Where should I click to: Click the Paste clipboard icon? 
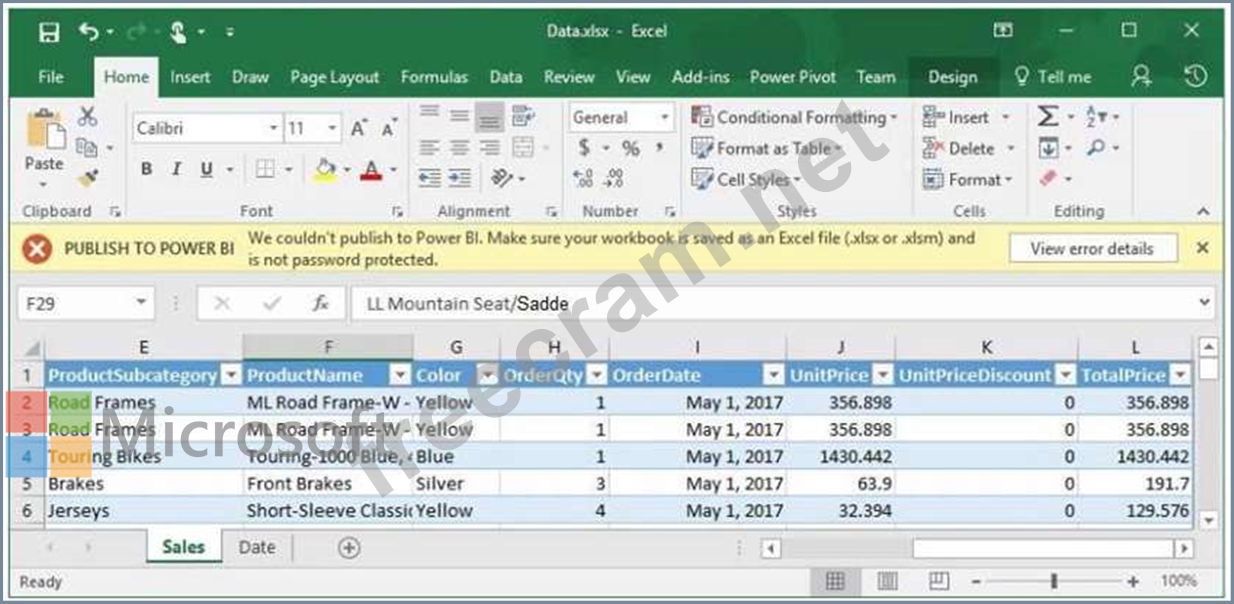[x=44, y=130]
